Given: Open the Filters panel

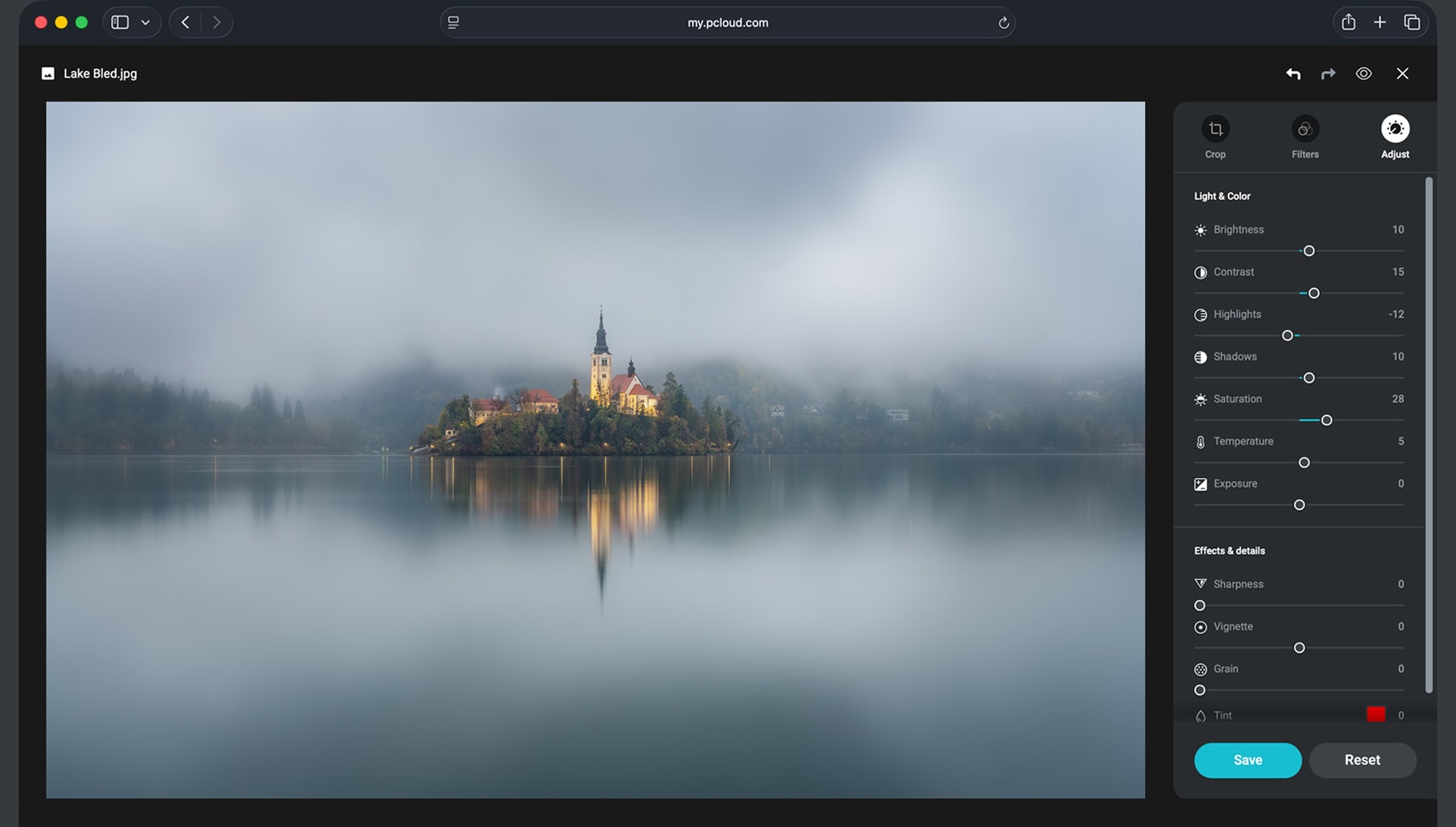Looking at the screenshot, I should [1304, 136].
